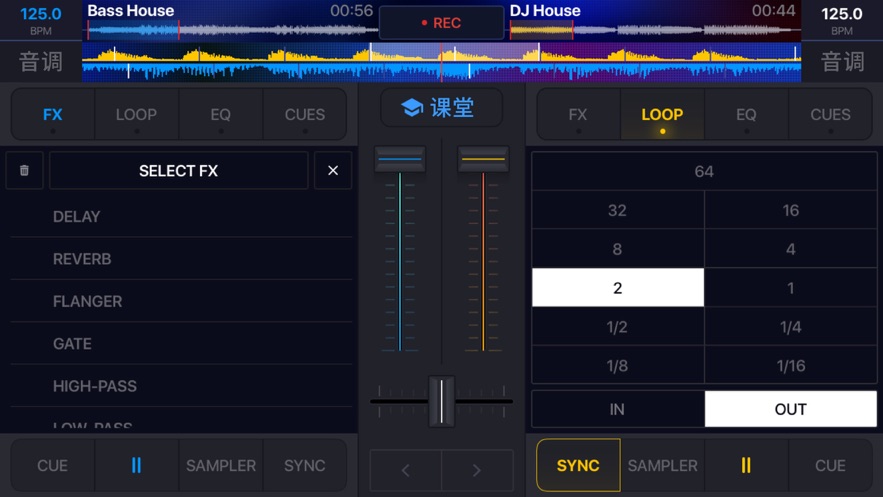The width and height of the screenshot is (883, 497).
Task: Select the REVERB effect
Action: point(82,259)
